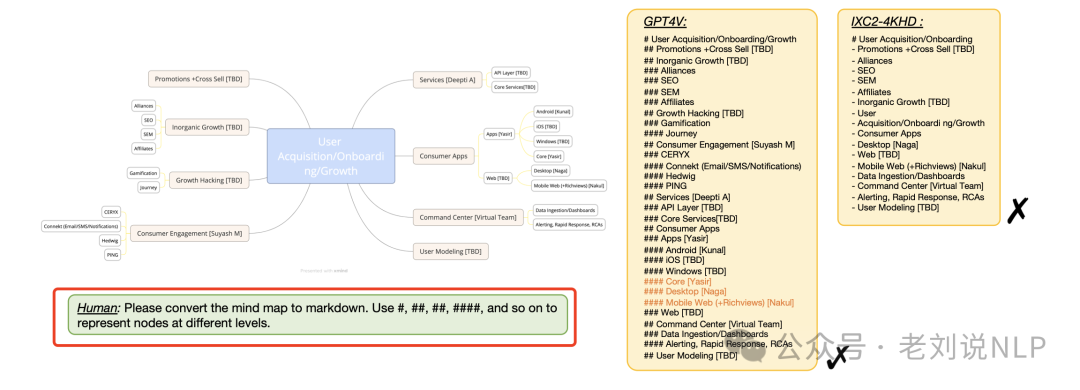Click the Desktop [Naga] mind map node
Image resolution: width=1080 pixels, height=390 pixels.
tap(551, 170)
